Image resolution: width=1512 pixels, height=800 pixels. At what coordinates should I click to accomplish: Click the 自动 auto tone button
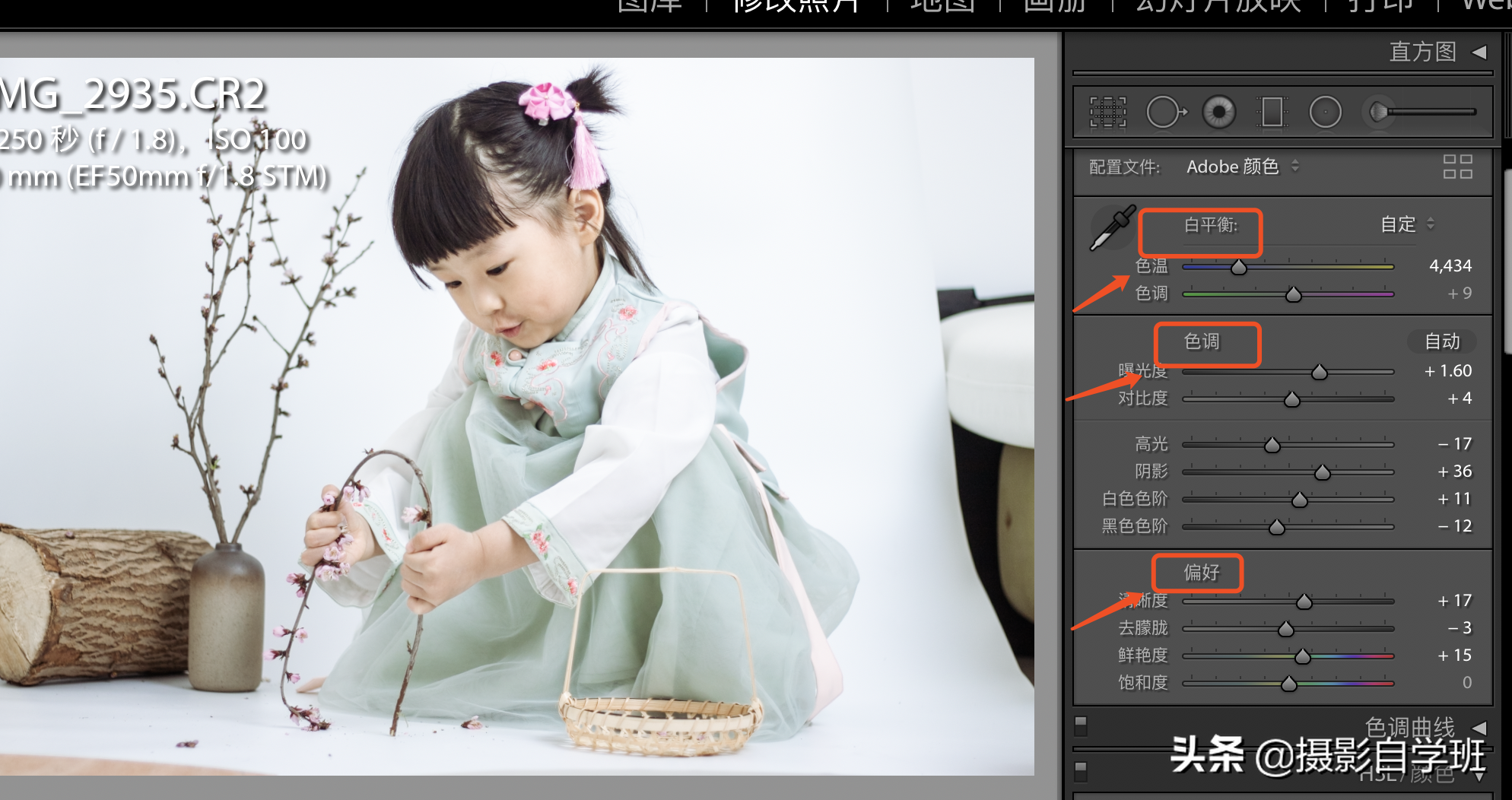point(1441,341)
